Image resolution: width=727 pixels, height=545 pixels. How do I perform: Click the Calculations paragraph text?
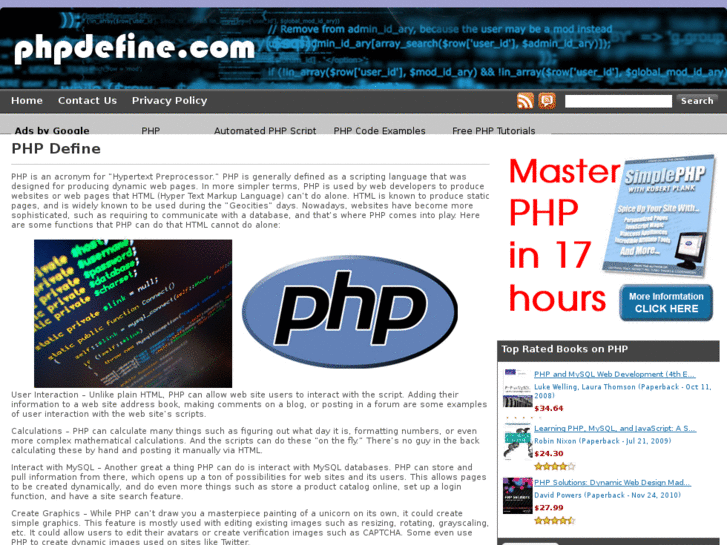coord(246,441)
